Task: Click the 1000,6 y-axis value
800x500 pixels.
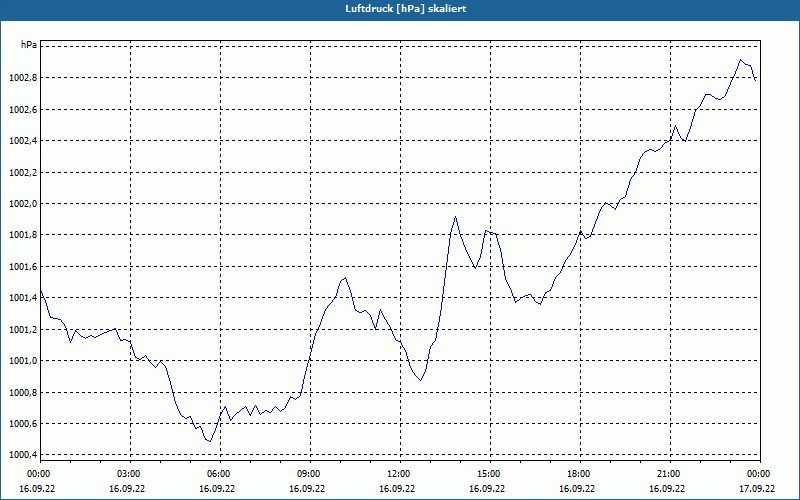Action: (23, 424)
